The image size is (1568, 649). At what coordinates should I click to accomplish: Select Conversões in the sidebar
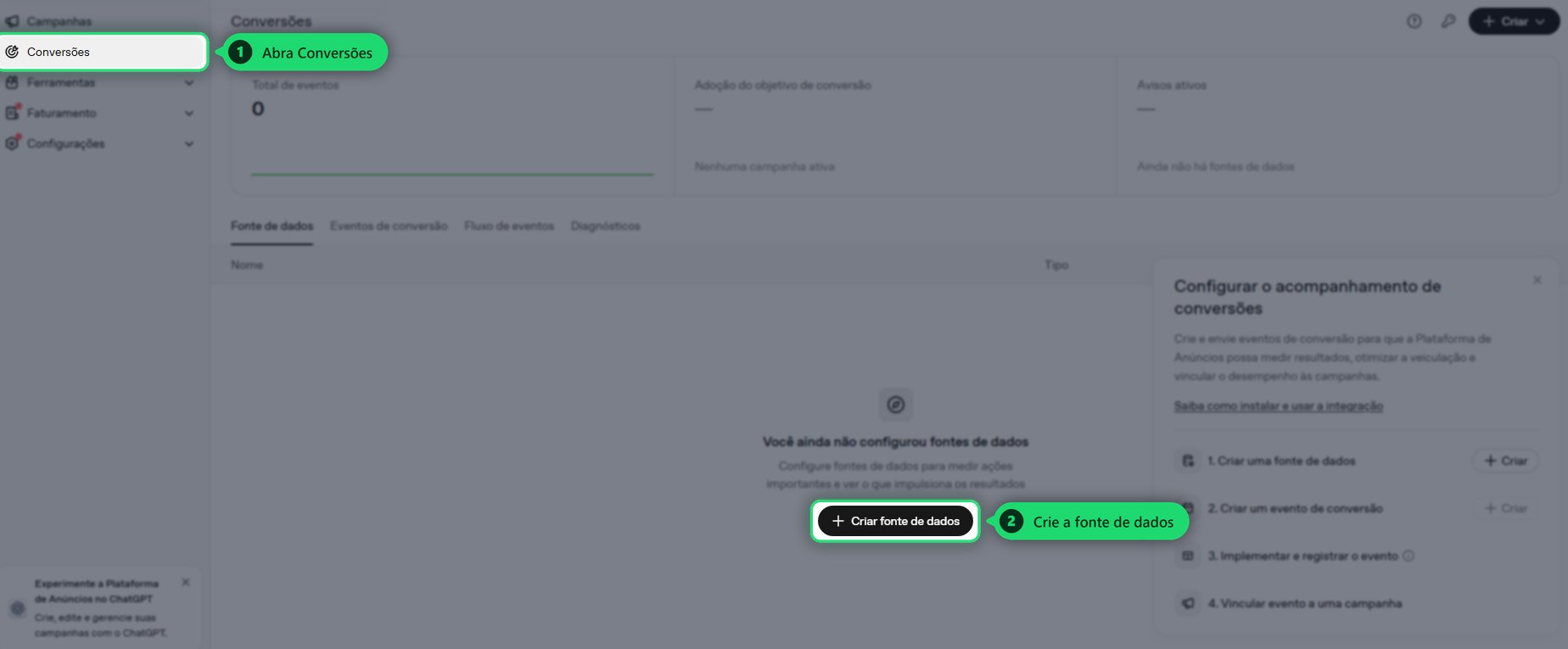(104, 52)
